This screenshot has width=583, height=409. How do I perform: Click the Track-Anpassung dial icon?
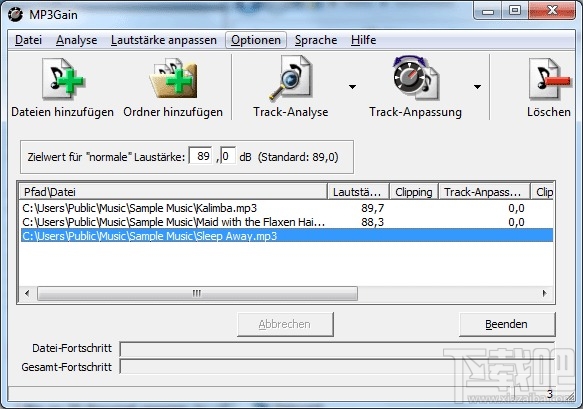pyautogui.click(x=416, y=78)
